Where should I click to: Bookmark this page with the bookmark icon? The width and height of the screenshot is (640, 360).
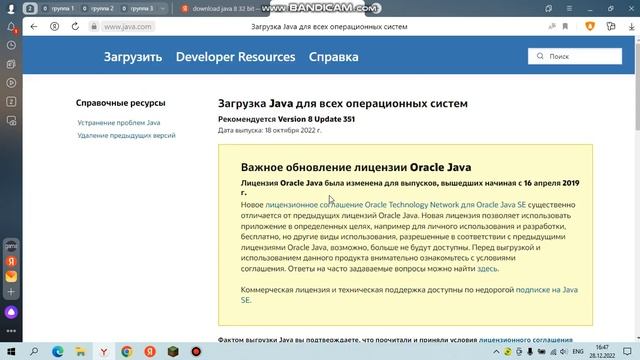click(x=565, y=27)
